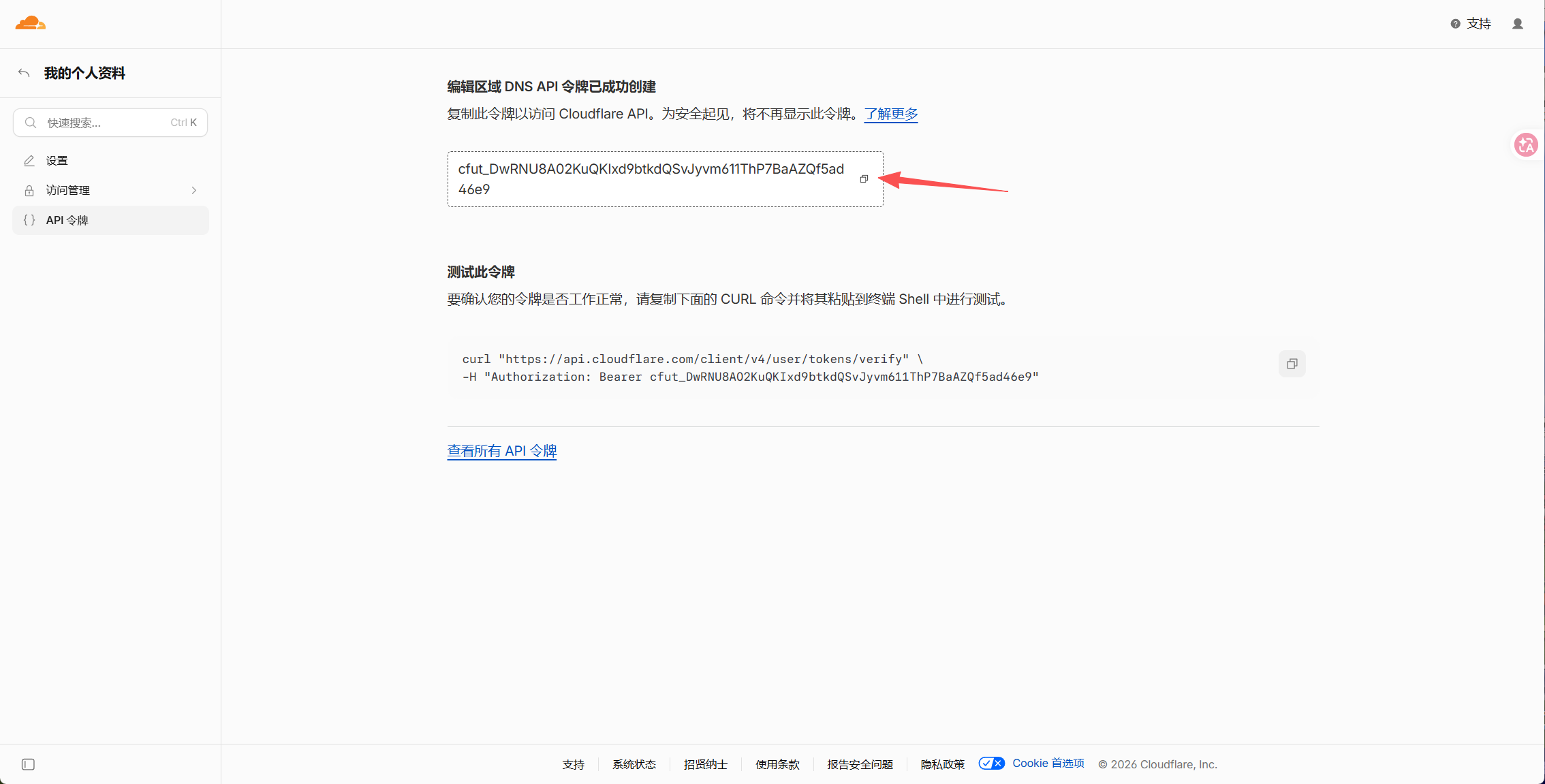Viewport: 1545px width, 784px height.
Task: Click the back arrow beside 我的个人资料
Action: 24,73
